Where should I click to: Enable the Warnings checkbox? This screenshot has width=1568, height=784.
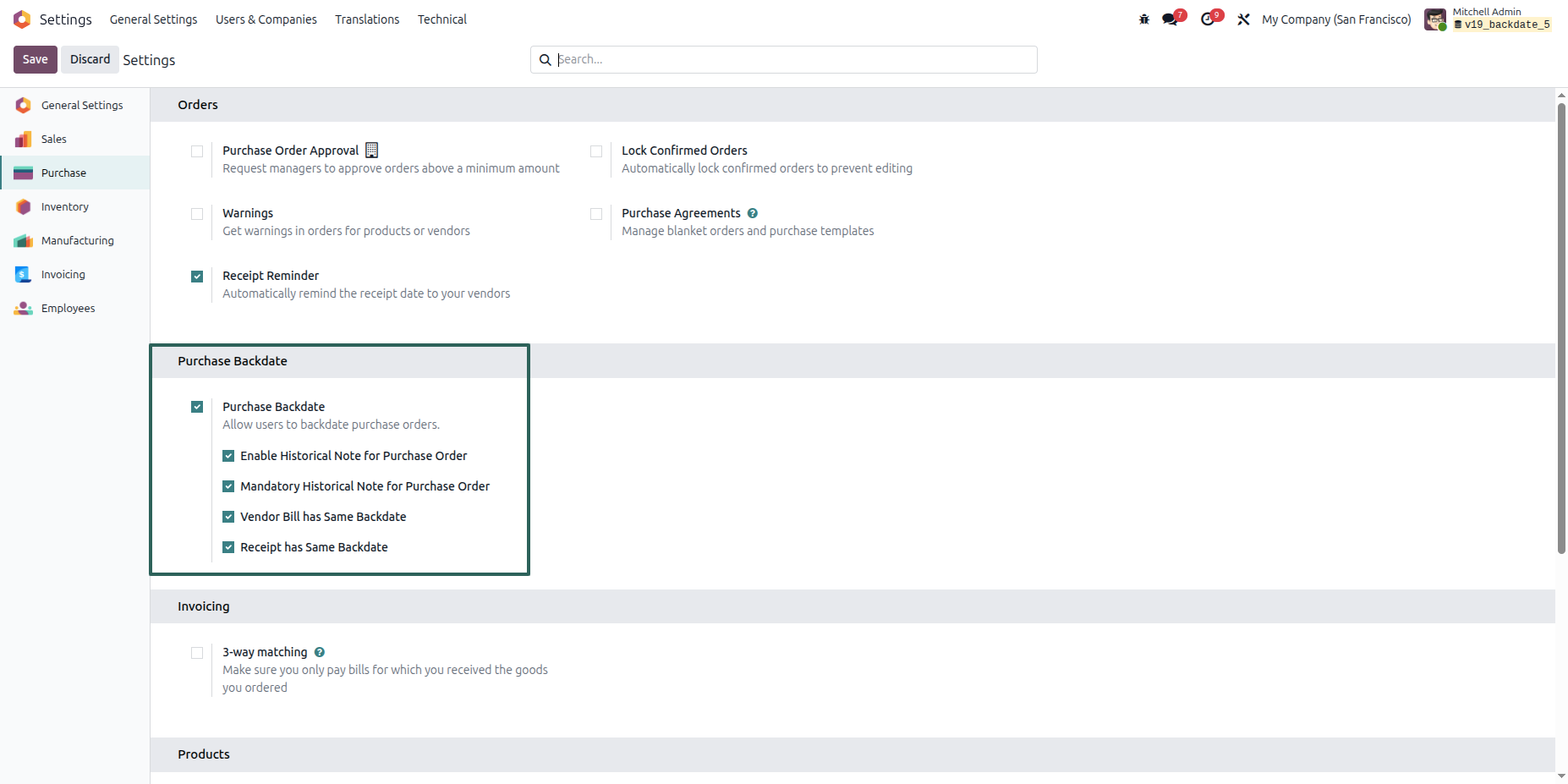tap(197, 214)
